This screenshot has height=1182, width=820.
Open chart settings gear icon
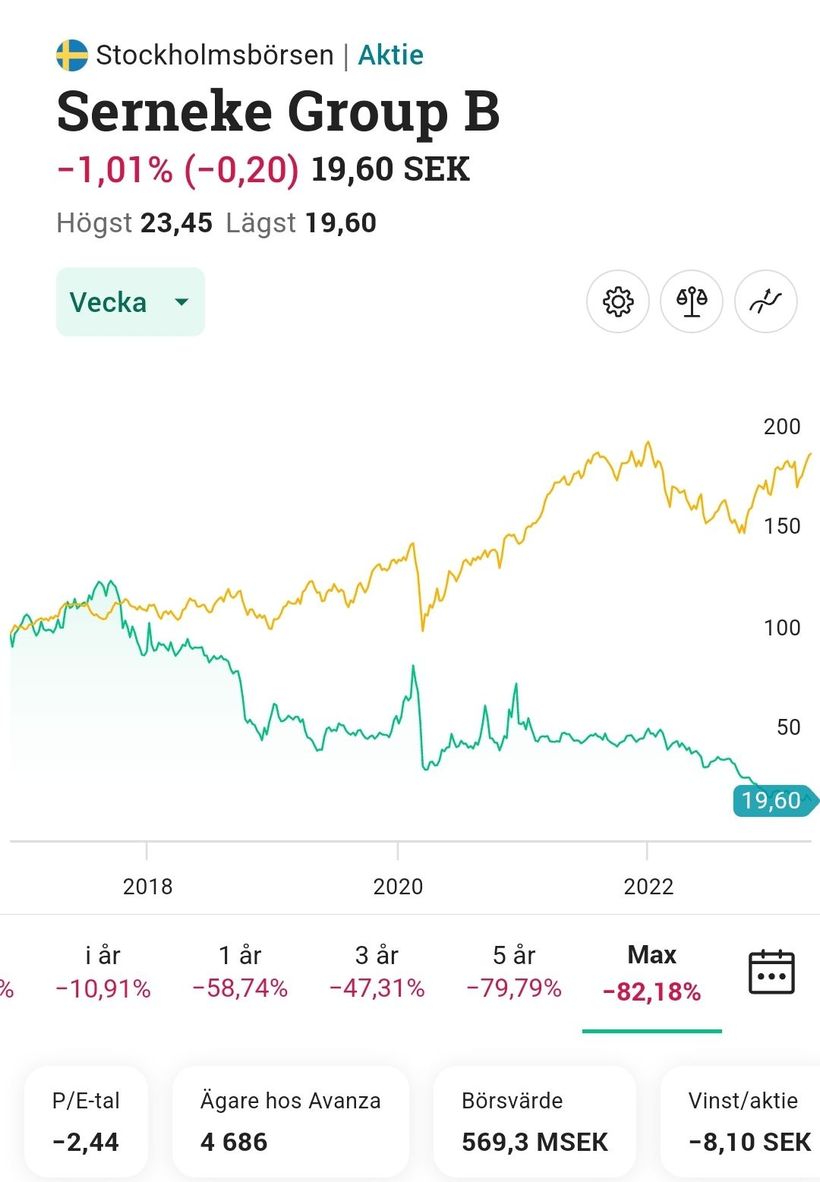pyautogui.click(x=618, y=302)
